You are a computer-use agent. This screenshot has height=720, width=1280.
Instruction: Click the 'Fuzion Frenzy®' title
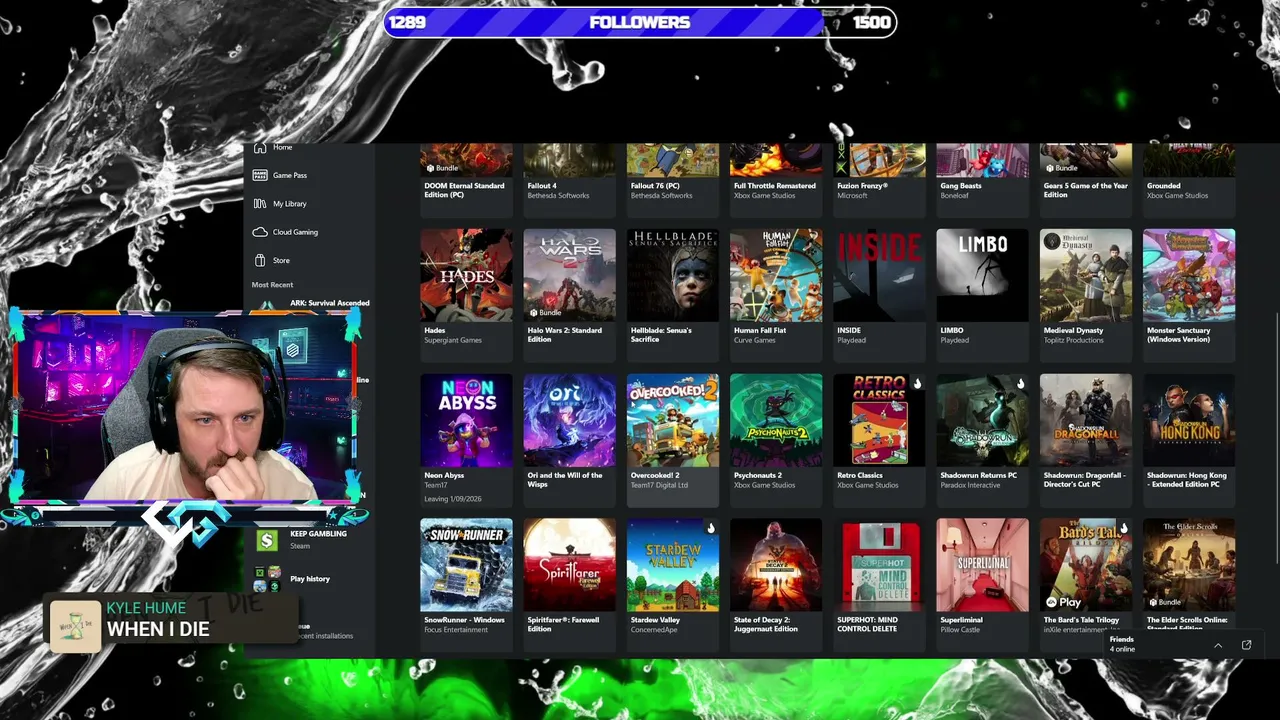point(862,186)
